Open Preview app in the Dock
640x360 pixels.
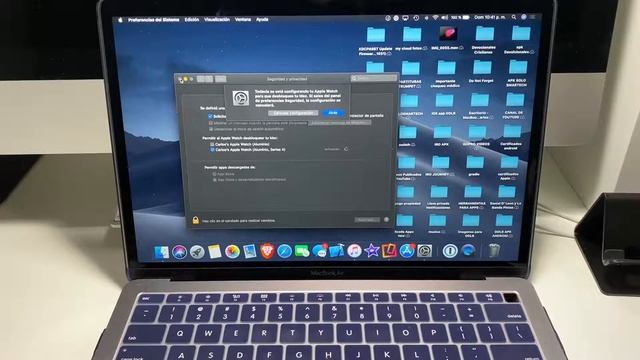(x=249, y=252)
